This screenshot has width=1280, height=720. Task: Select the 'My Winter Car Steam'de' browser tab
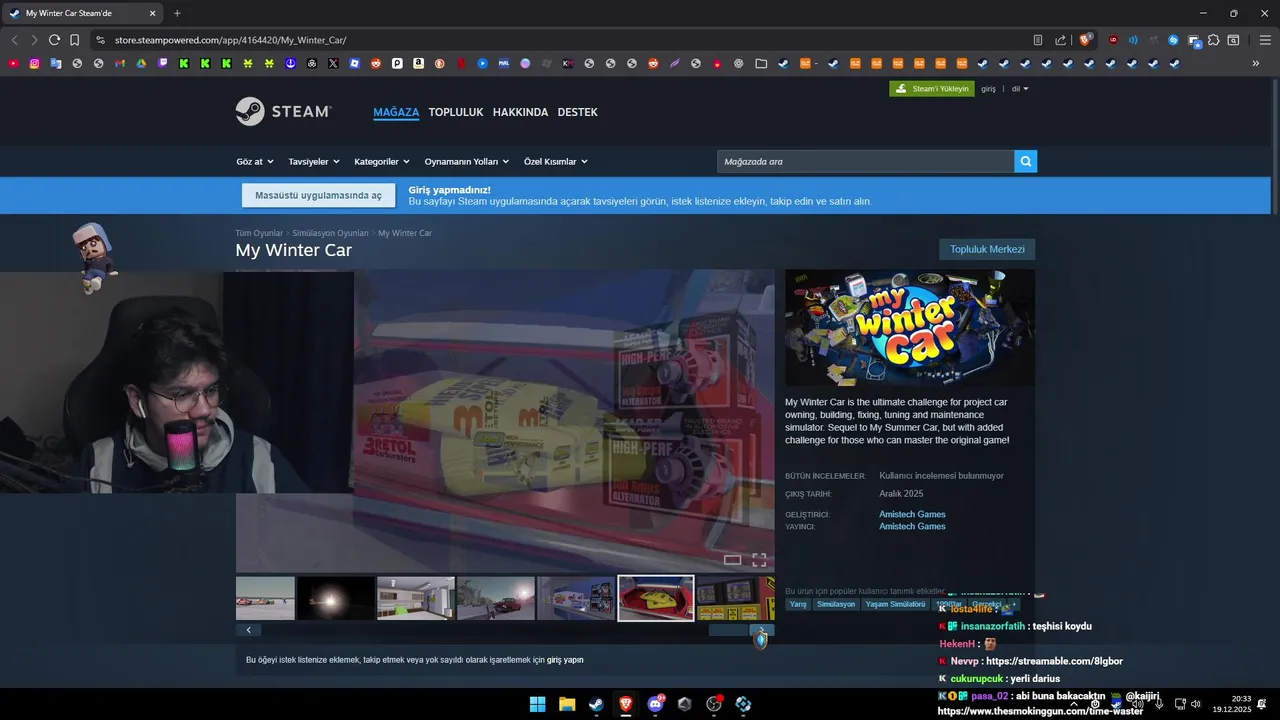(x=84, y=13)
